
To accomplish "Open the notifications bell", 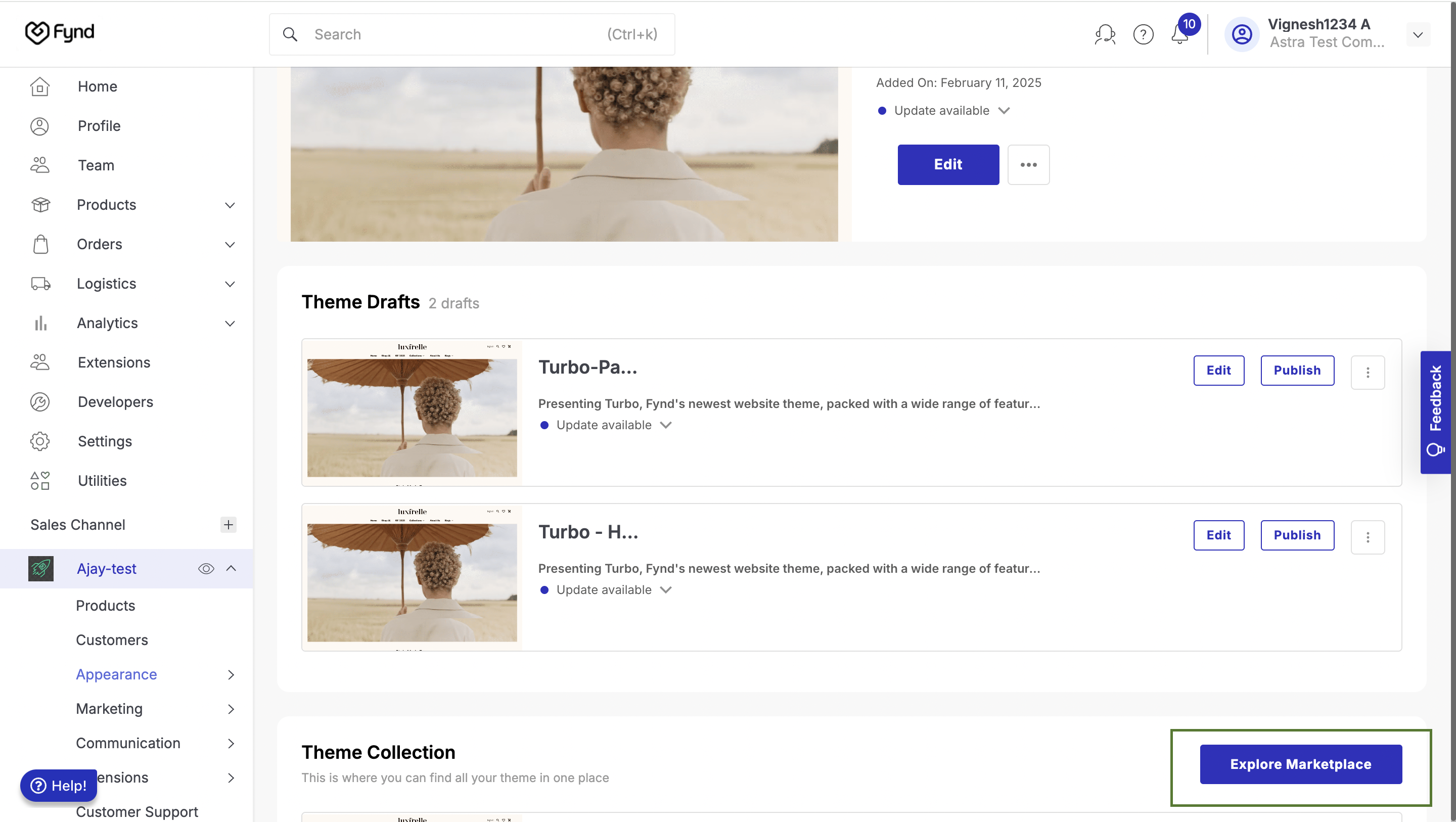I will [x=1179, y=35].
